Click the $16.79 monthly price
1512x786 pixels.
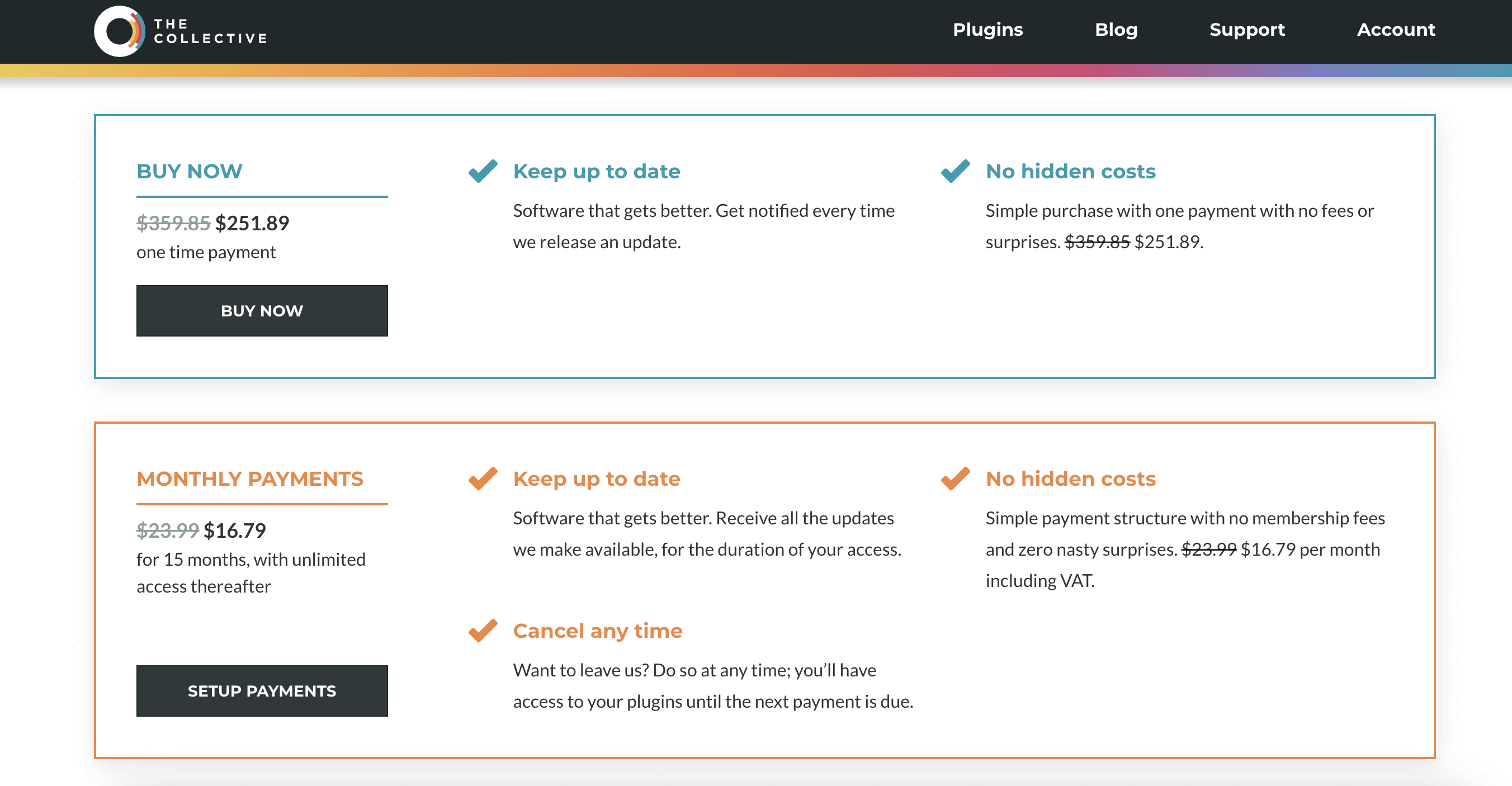pos(234,529)
